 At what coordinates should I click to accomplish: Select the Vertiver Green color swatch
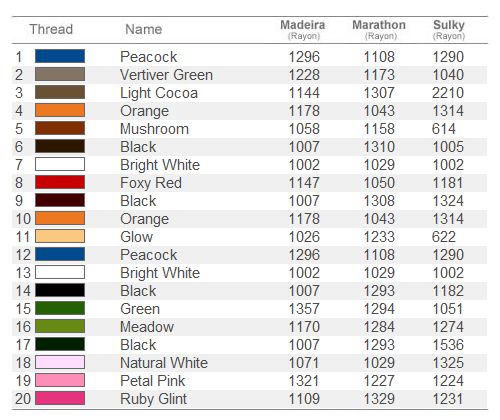click(x=60, y=74)
